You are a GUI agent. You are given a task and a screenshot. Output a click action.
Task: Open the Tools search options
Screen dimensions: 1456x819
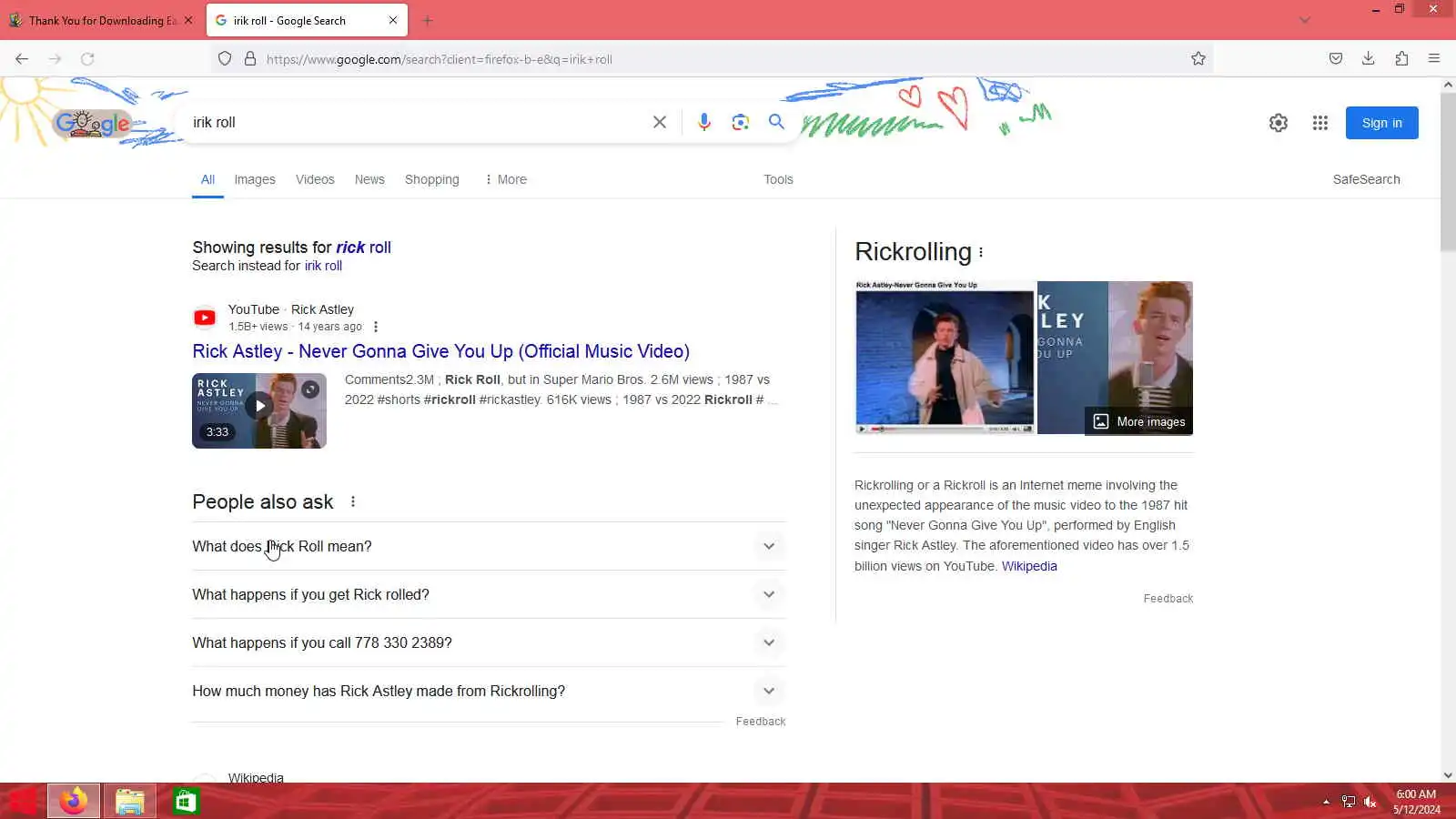point(778,179)
